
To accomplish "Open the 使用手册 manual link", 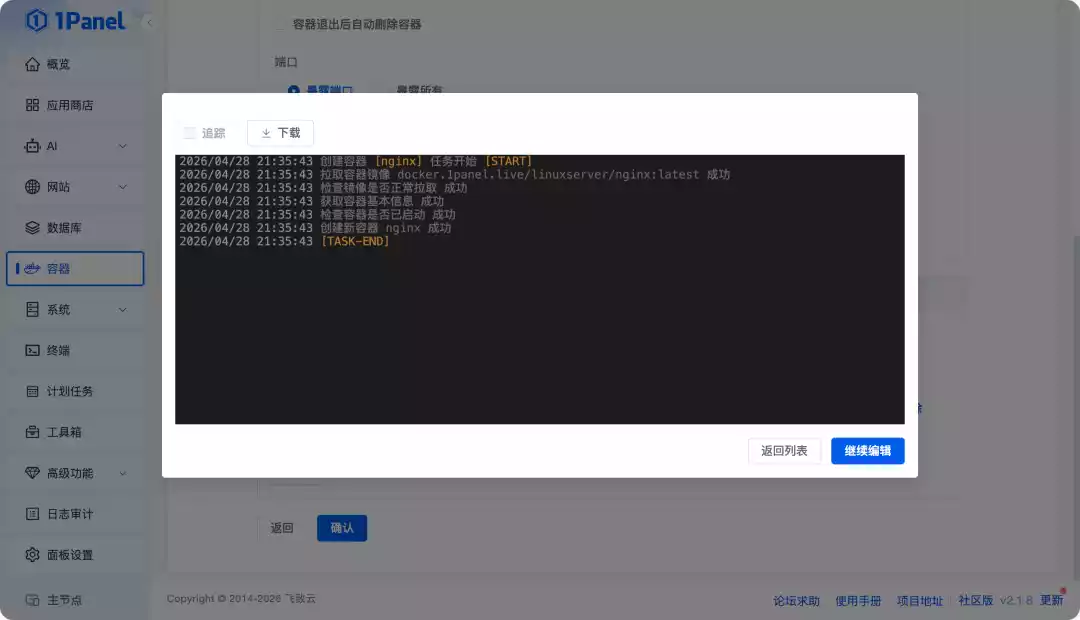I will (x=859, y=601).
